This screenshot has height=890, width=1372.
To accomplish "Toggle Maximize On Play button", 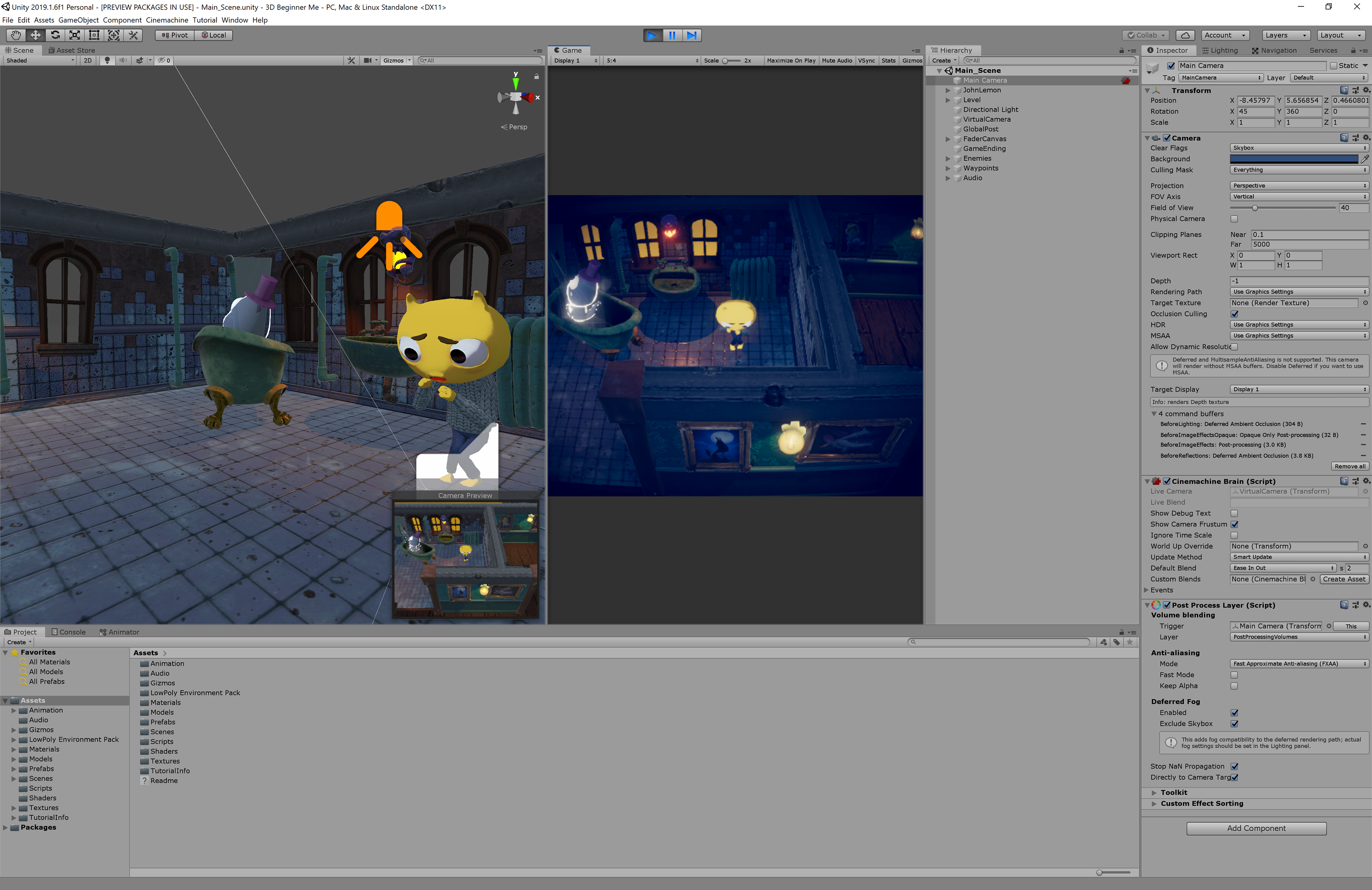I will point(791,60).
